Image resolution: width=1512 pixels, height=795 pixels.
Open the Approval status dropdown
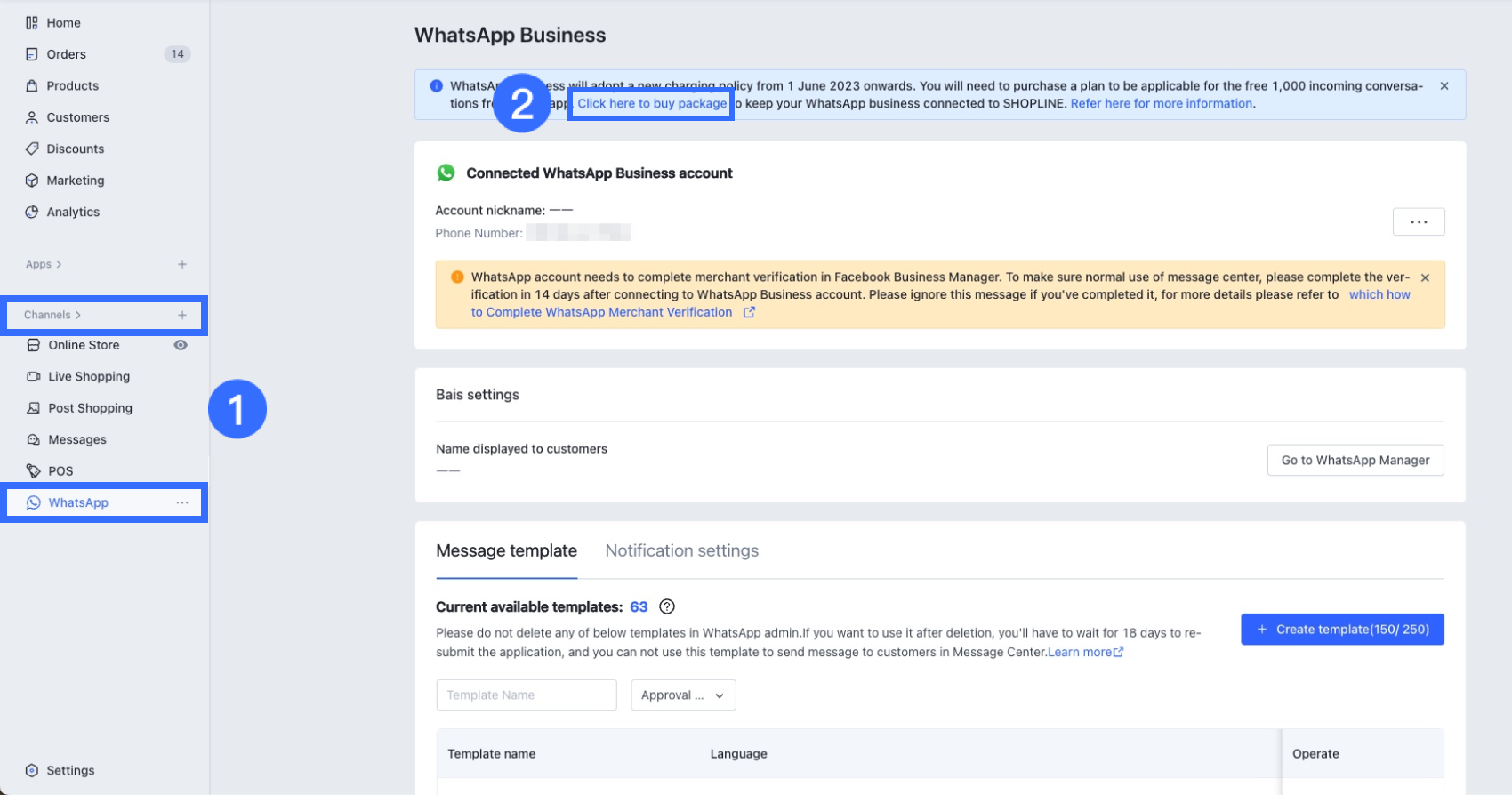[x=683, y=695]
